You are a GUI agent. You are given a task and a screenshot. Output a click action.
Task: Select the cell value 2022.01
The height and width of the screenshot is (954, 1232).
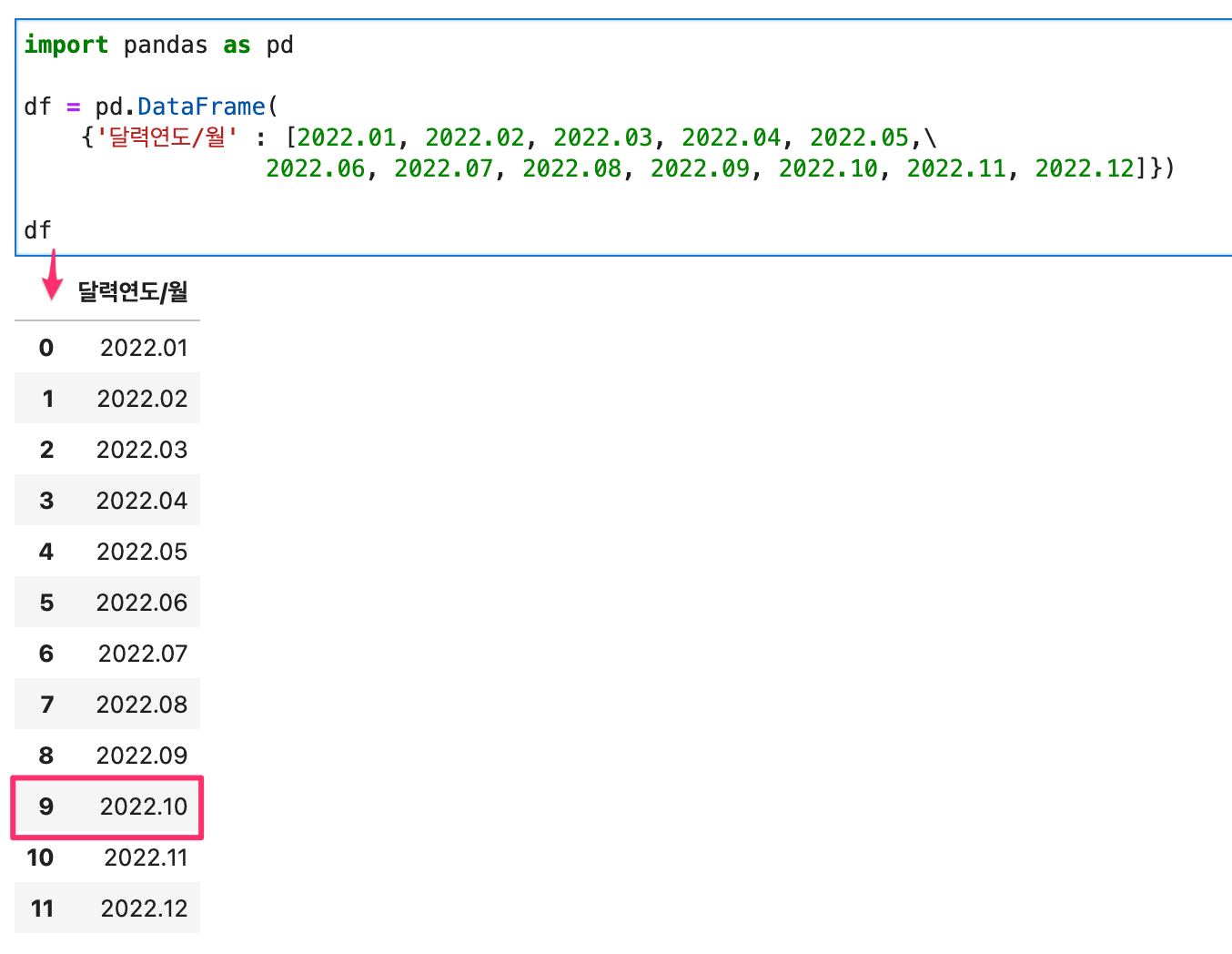point(144,348)
